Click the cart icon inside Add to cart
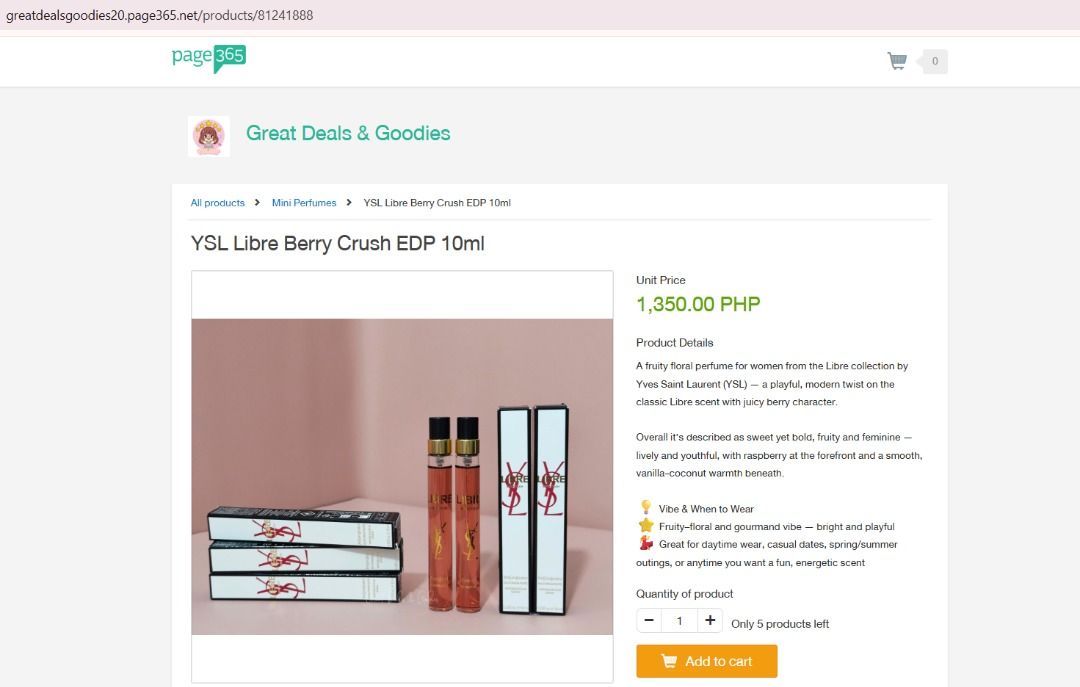The height and width of the screenshot is (687, 1080). [x=669, y=661]
